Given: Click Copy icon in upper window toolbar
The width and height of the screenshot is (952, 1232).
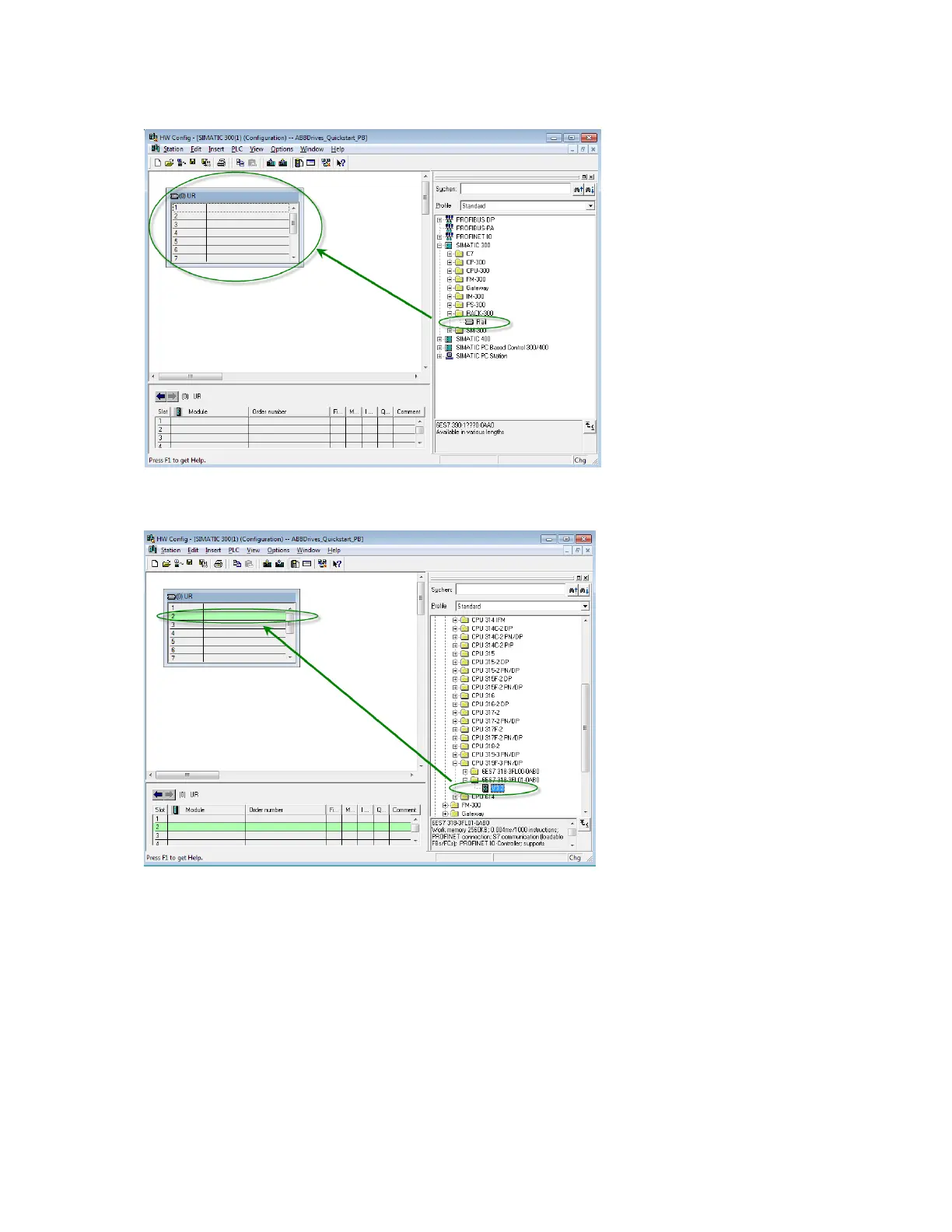Looking at the screenshot, I should (x=240, y=163).
